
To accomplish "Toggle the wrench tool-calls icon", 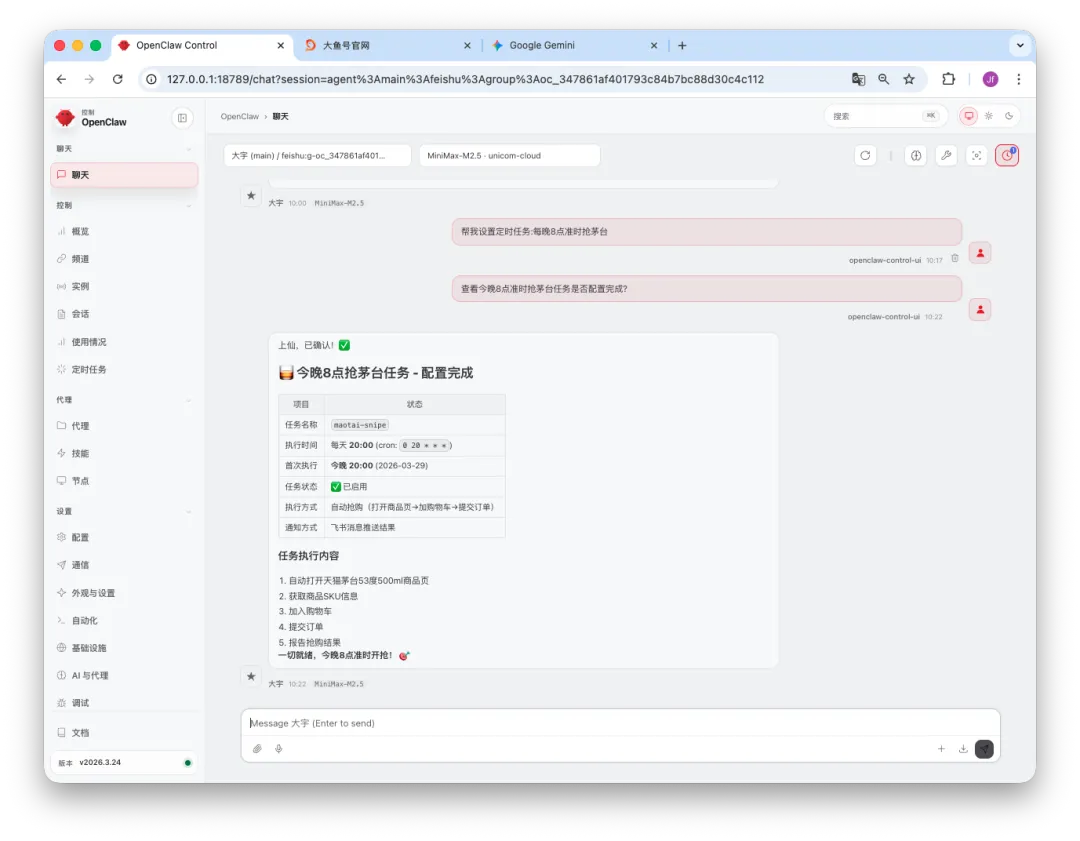I will [x=946, y=156].
